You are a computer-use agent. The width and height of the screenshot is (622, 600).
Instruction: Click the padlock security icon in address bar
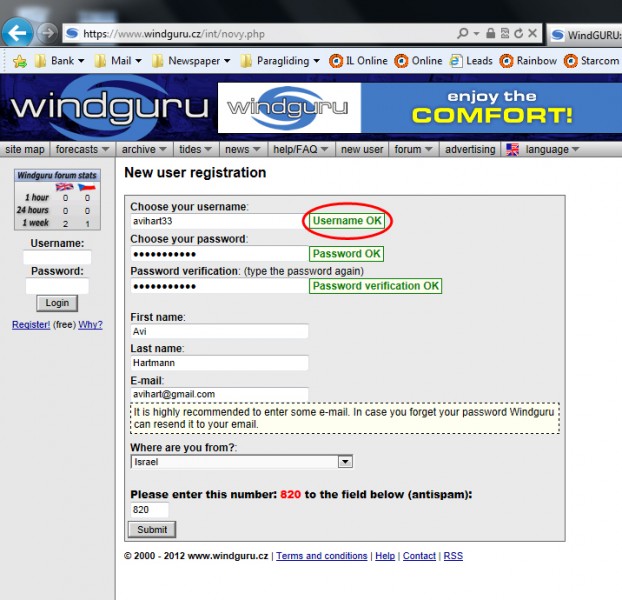point(490,33)
